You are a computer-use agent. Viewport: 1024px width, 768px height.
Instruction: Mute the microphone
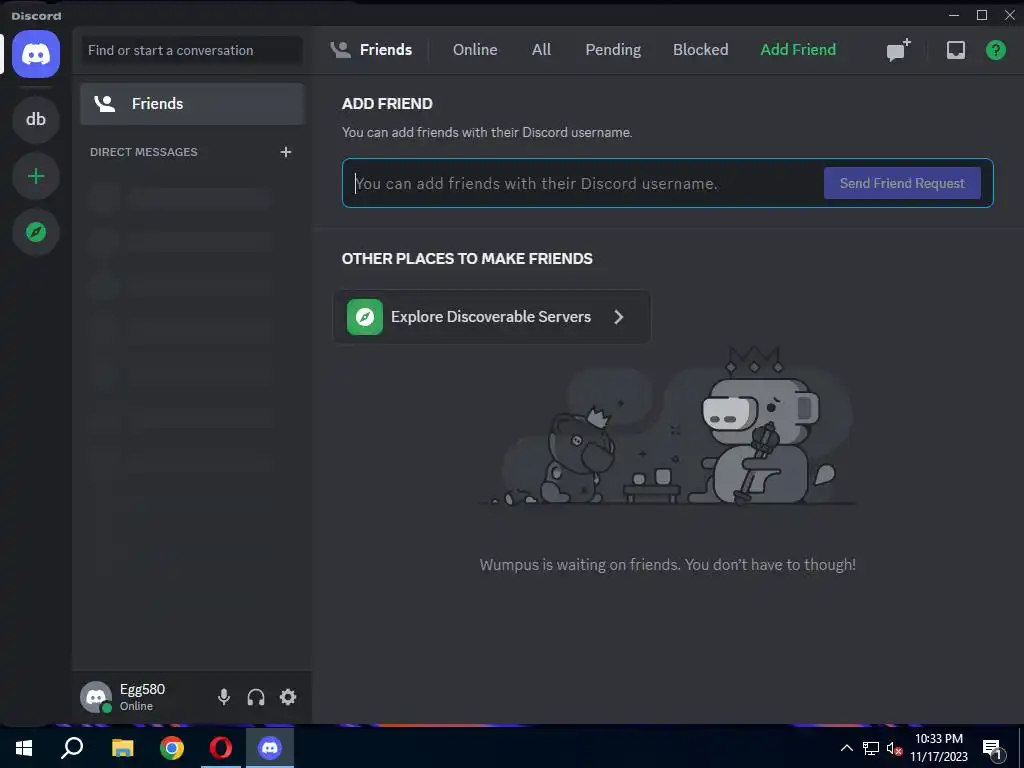(224, 697)
